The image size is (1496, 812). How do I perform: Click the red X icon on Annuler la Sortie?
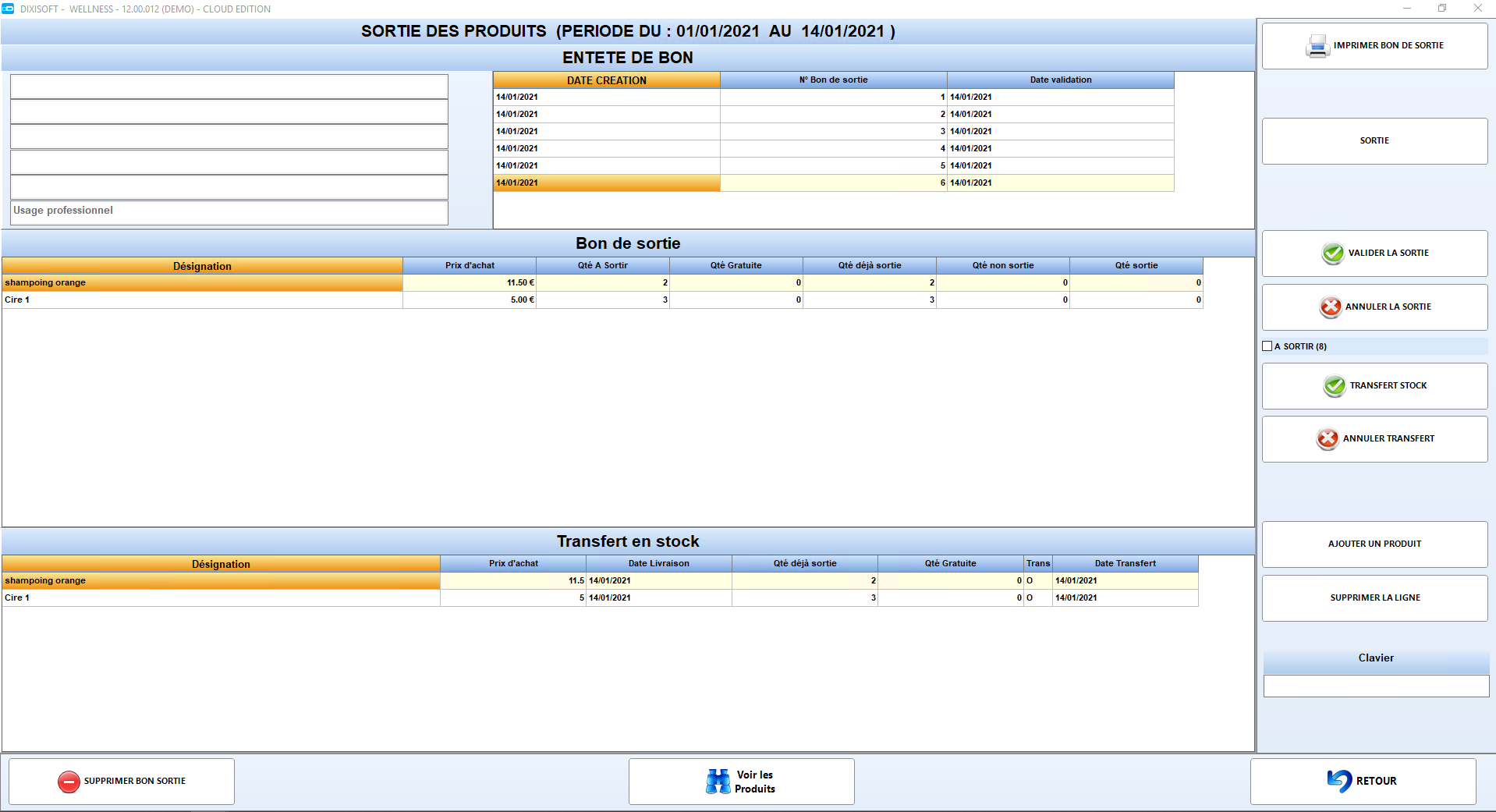tap(1331, 307)
